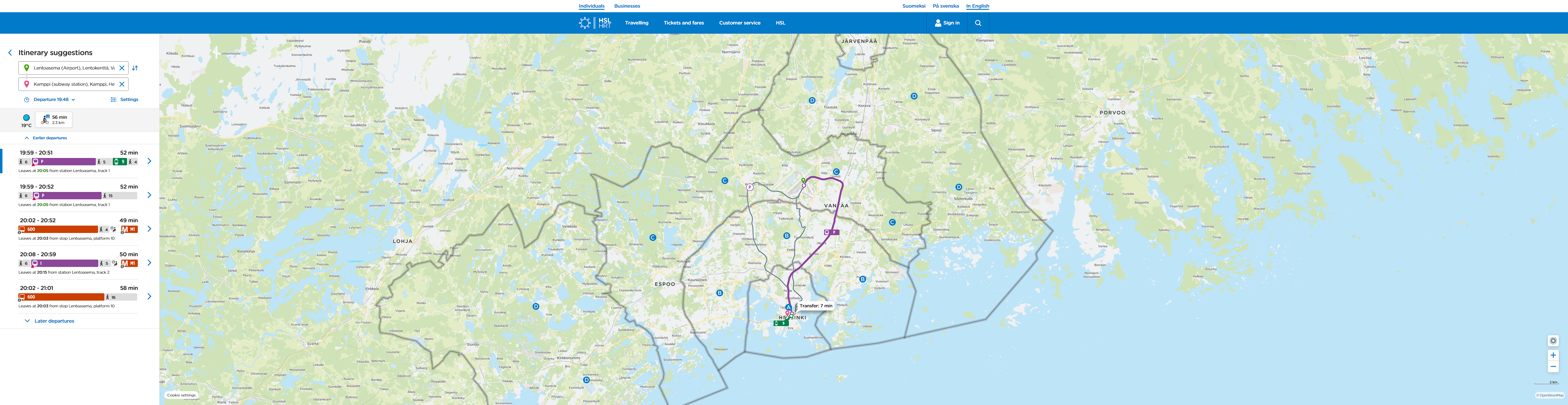Change language to Suomeksi

tap(914, 6)
